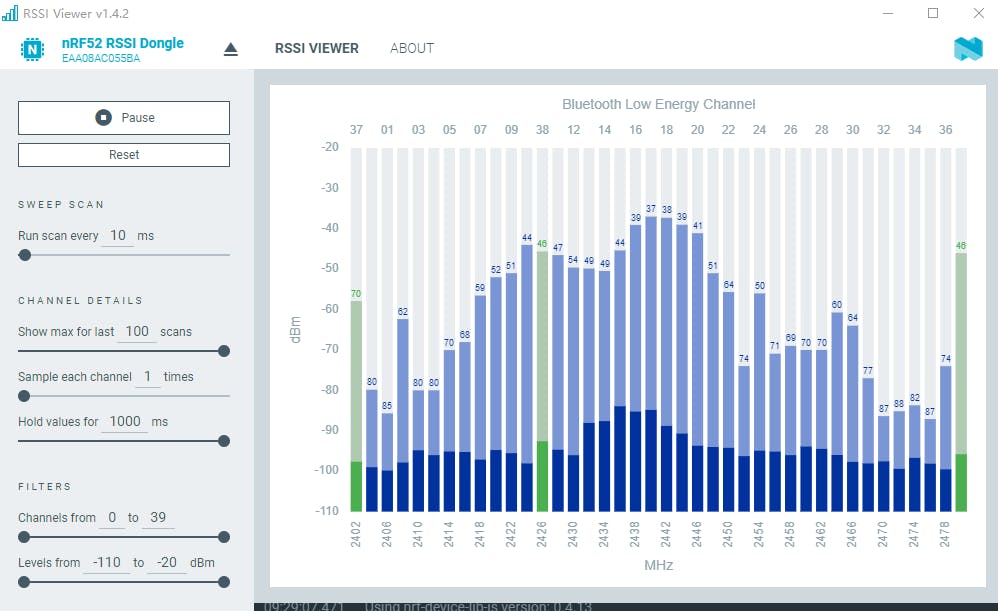
Task: Click the nRF chip device icon
Action: click(32, 49)
